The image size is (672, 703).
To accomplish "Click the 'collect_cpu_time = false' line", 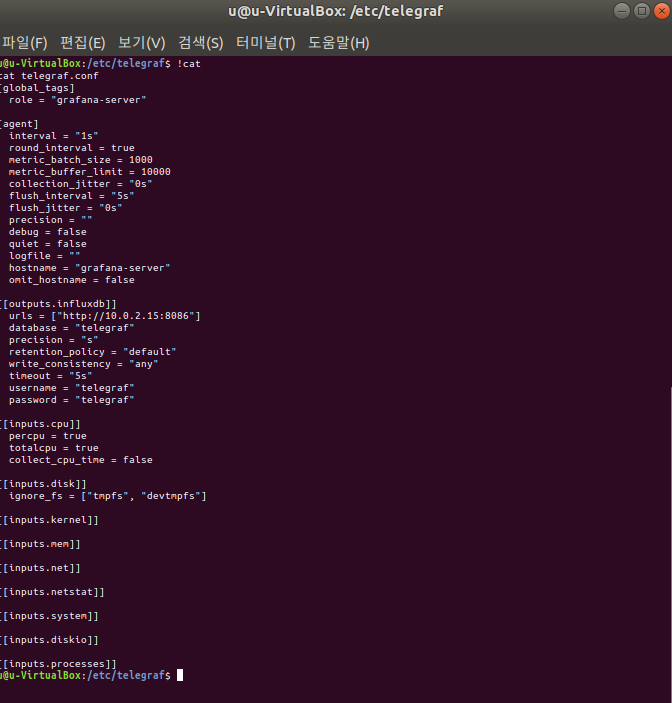I will click(x=81, y=460).
